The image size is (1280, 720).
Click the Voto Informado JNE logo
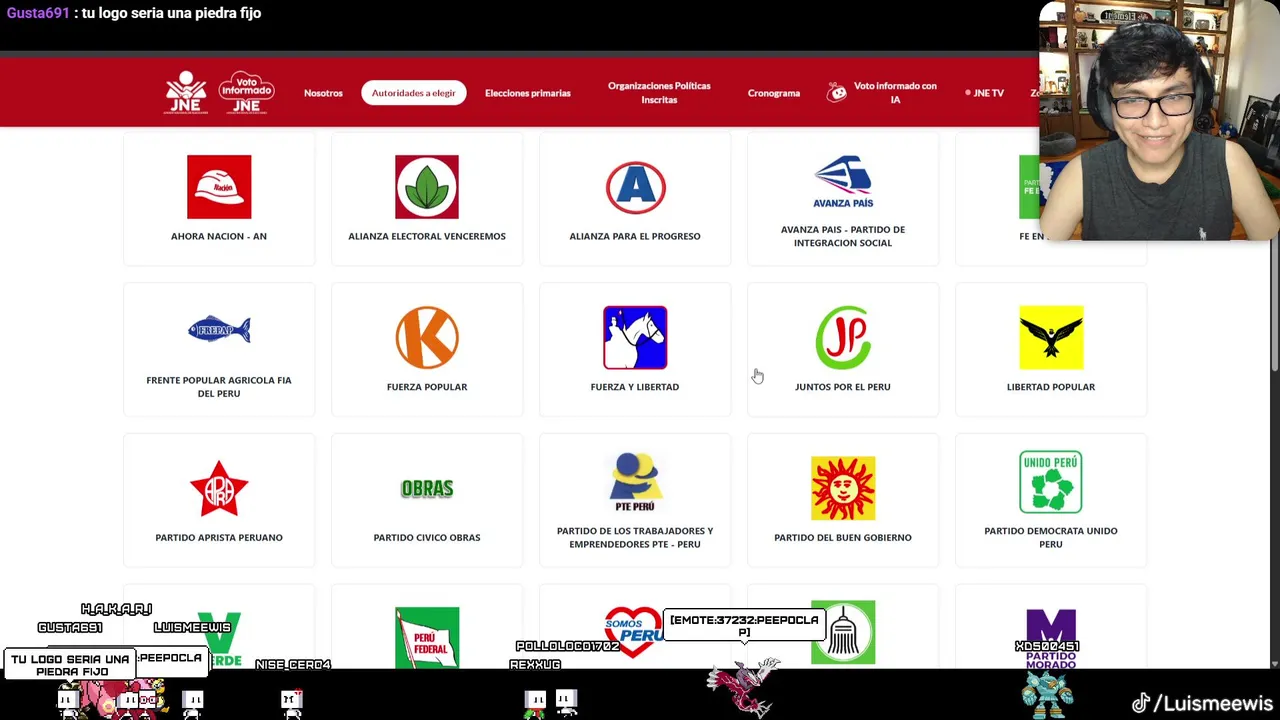[x=246, y=92]
